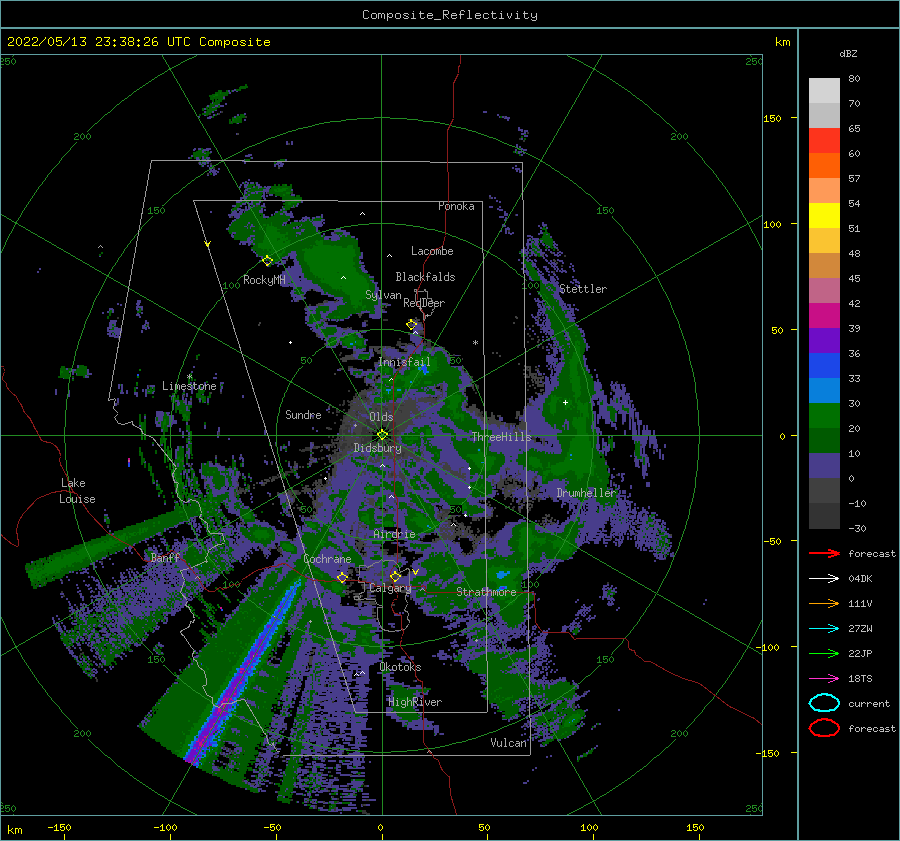Screen dimensions: 900x841
Task: Click the Blackfalds town label
Action: (x=425, y=277)
